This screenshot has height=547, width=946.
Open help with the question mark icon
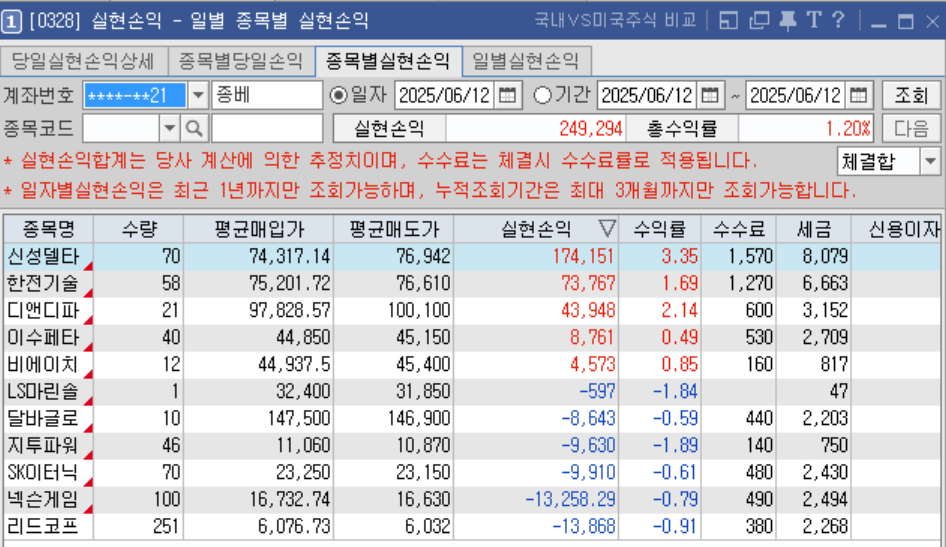(x=838, y=20)
